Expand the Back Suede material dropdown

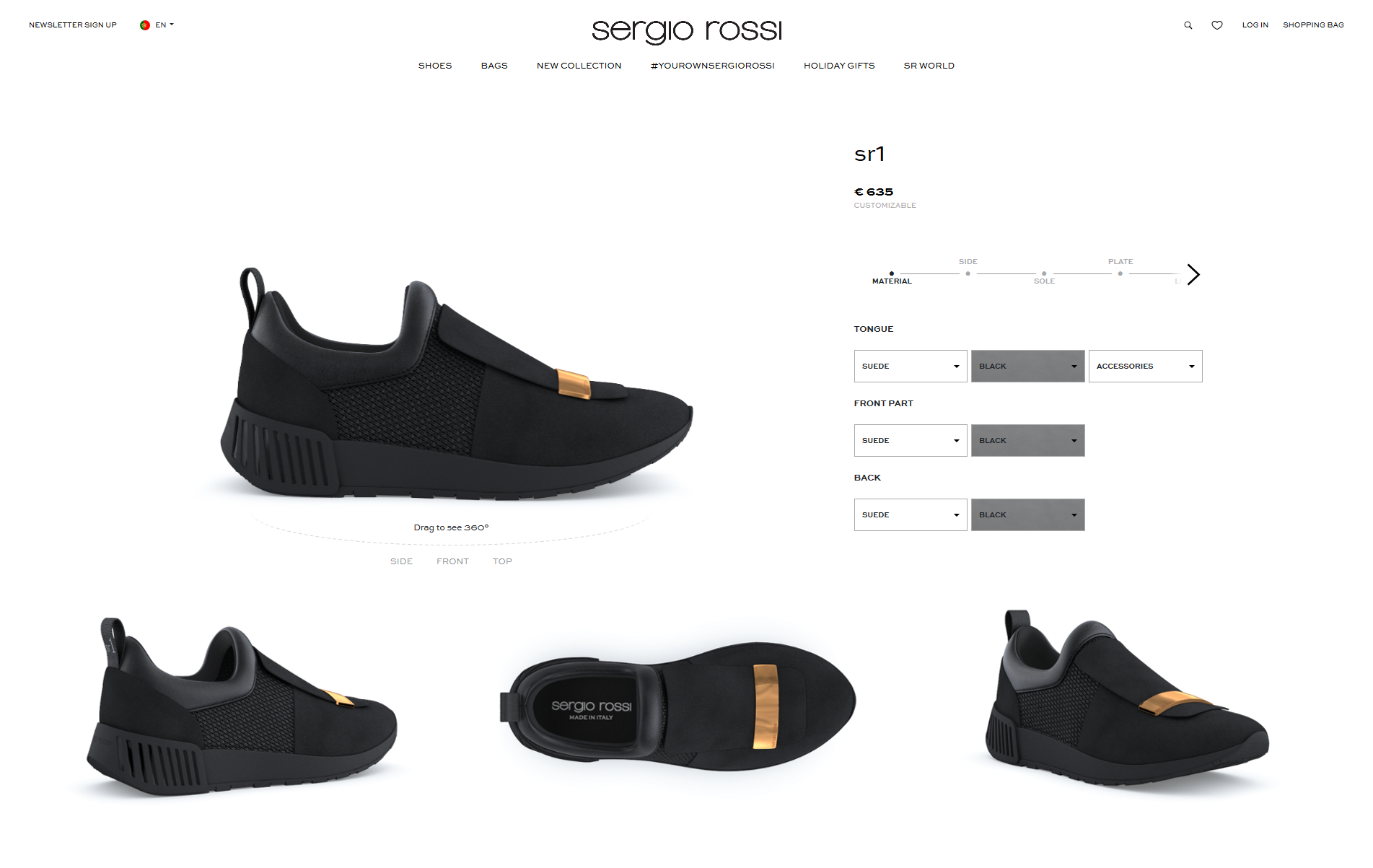[x=911, y=515]
